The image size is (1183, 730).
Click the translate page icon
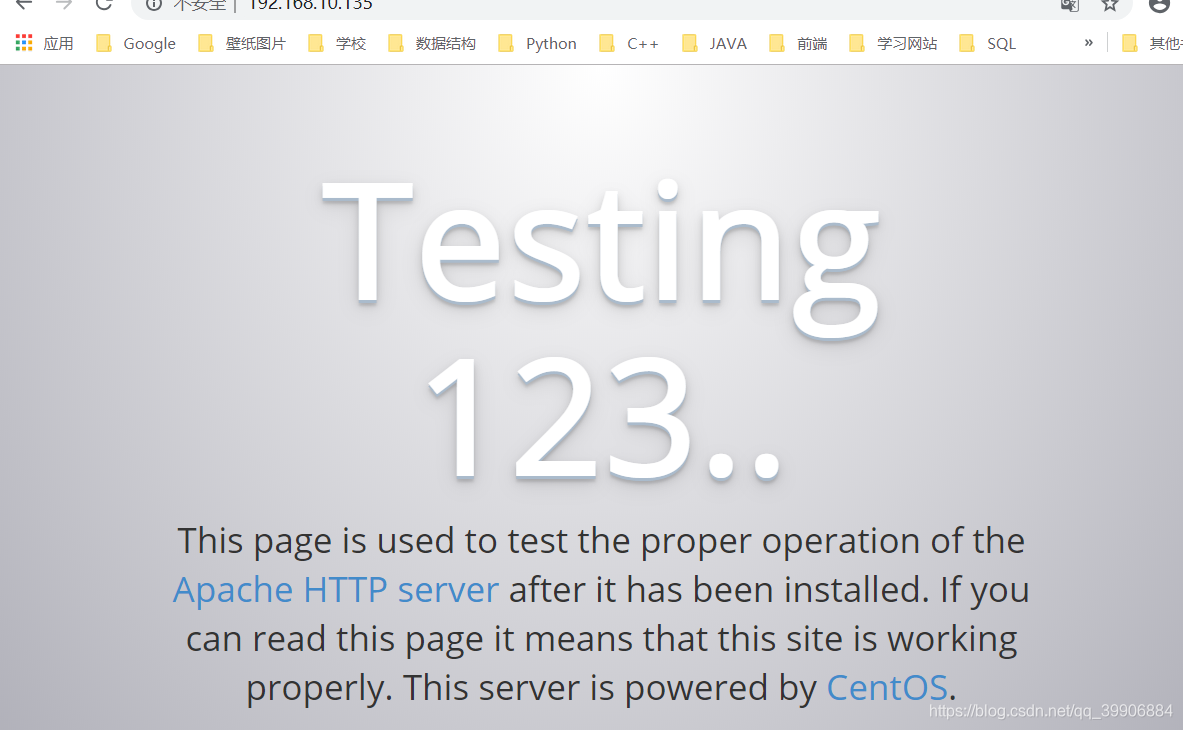pos(1069,5)
